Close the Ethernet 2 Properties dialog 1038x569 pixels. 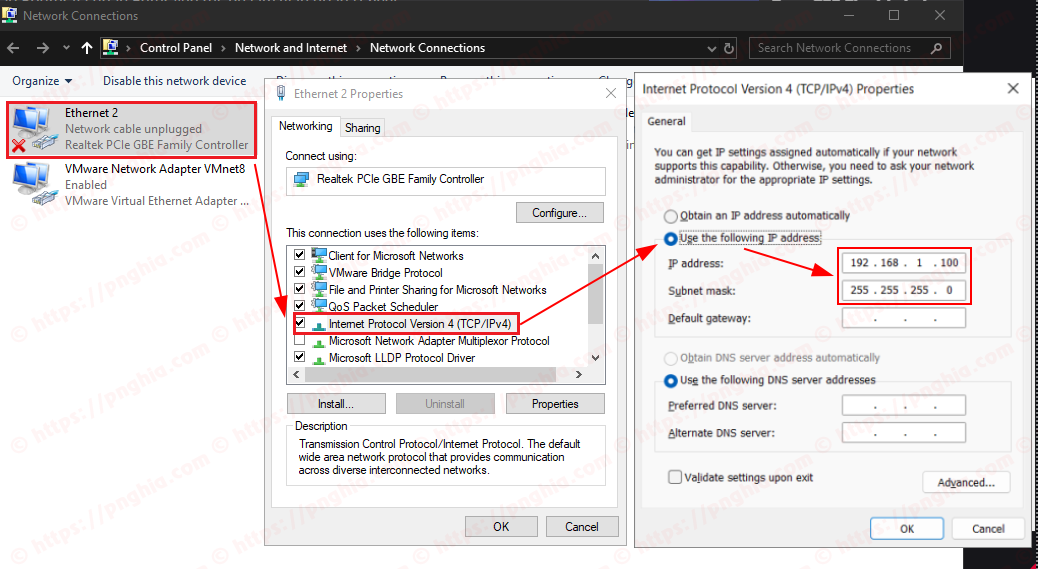coord(611,94)
